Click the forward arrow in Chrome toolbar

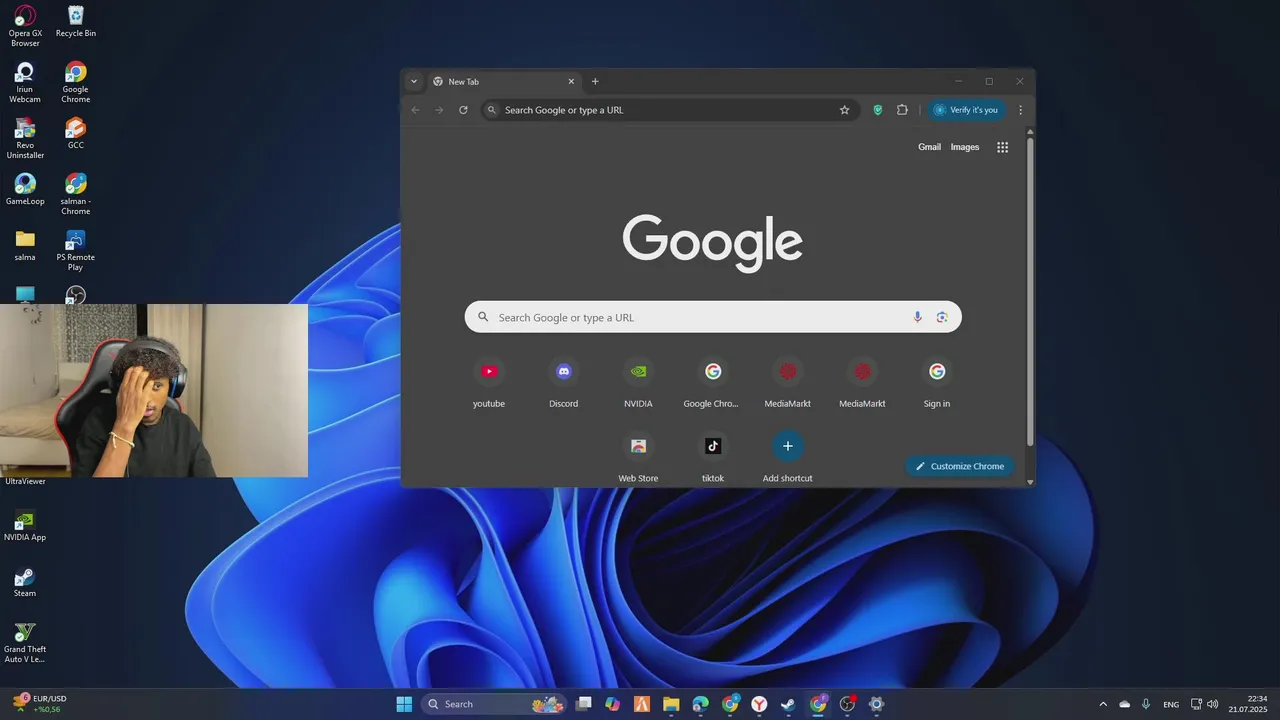(x=439, y=110)
